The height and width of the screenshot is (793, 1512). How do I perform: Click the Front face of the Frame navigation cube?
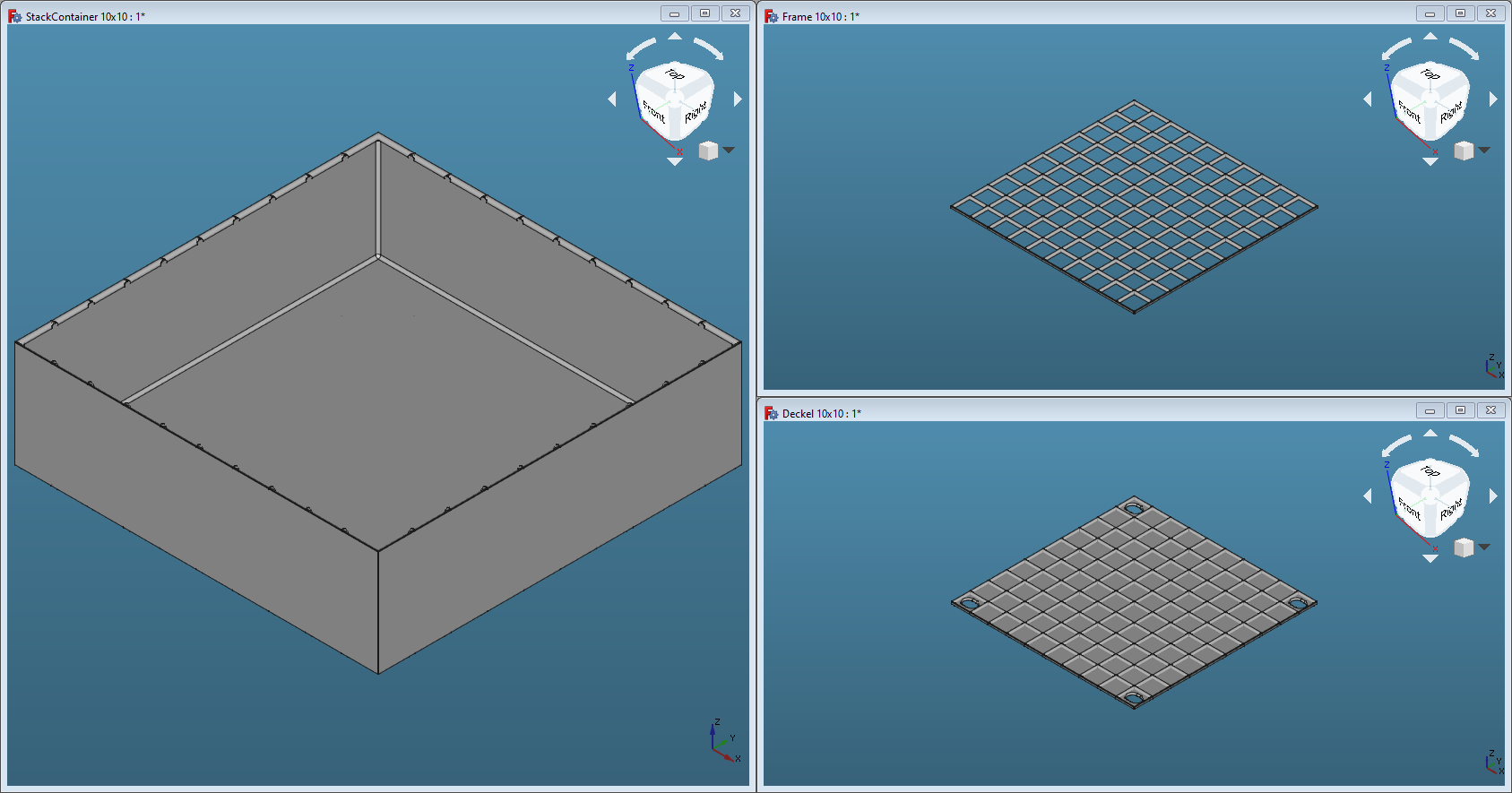pos(1409,113)
